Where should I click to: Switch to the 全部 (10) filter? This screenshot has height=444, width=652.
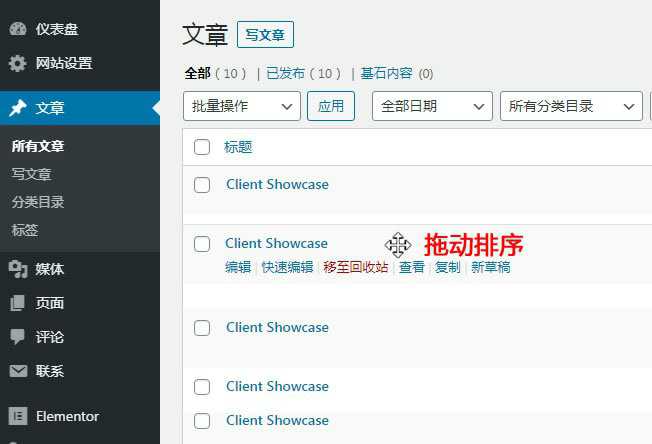tap(215, 74)
